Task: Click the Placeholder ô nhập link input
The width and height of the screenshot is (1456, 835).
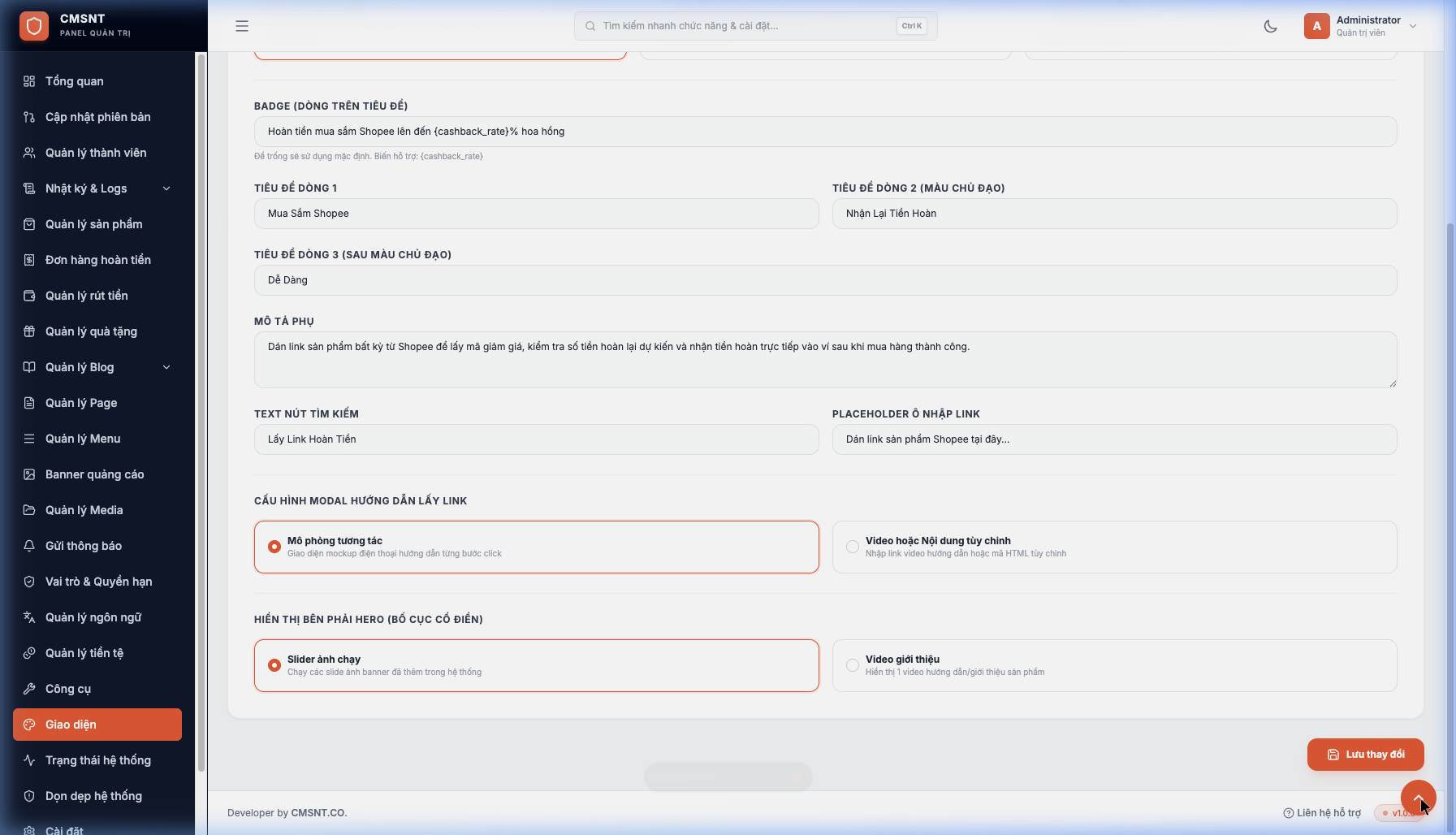Action: [1114, 439]
